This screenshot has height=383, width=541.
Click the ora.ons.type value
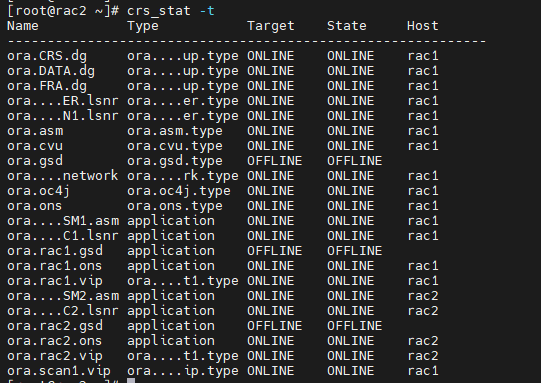[175, 206]
